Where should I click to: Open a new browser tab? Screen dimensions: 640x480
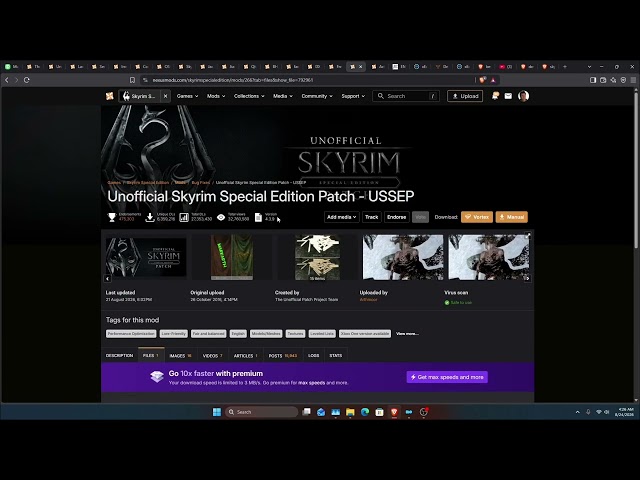[565, 67]
